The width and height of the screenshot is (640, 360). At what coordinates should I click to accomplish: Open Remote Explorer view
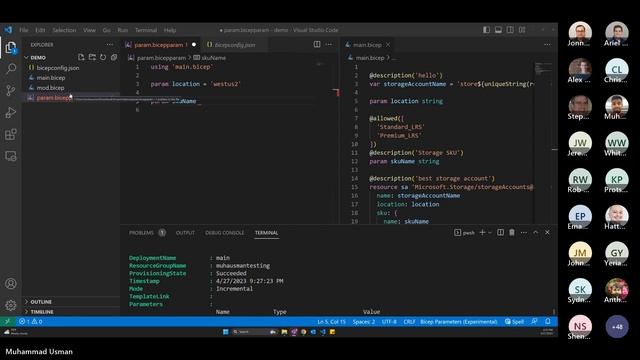coord(11,156)
